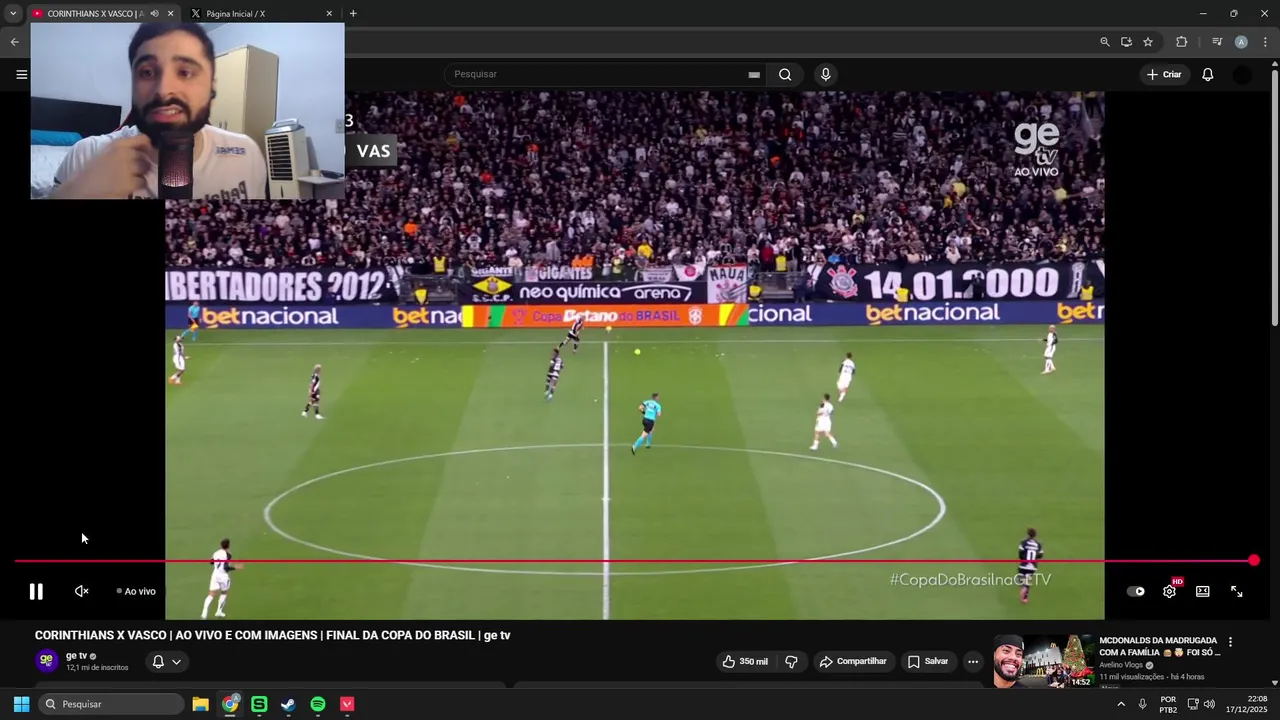This screenshot has width=1280, height=720.
Task: Bookmark this page with the star icon
Action: 1148,42
